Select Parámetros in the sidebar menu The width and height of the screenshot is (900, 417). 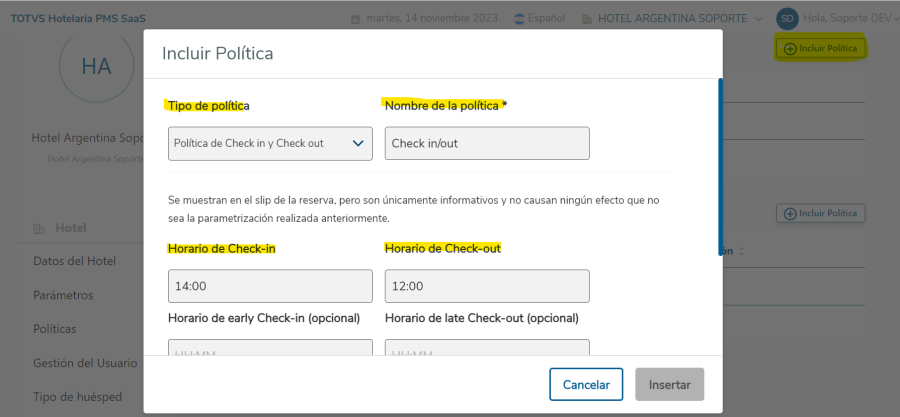tap(63, 295)
